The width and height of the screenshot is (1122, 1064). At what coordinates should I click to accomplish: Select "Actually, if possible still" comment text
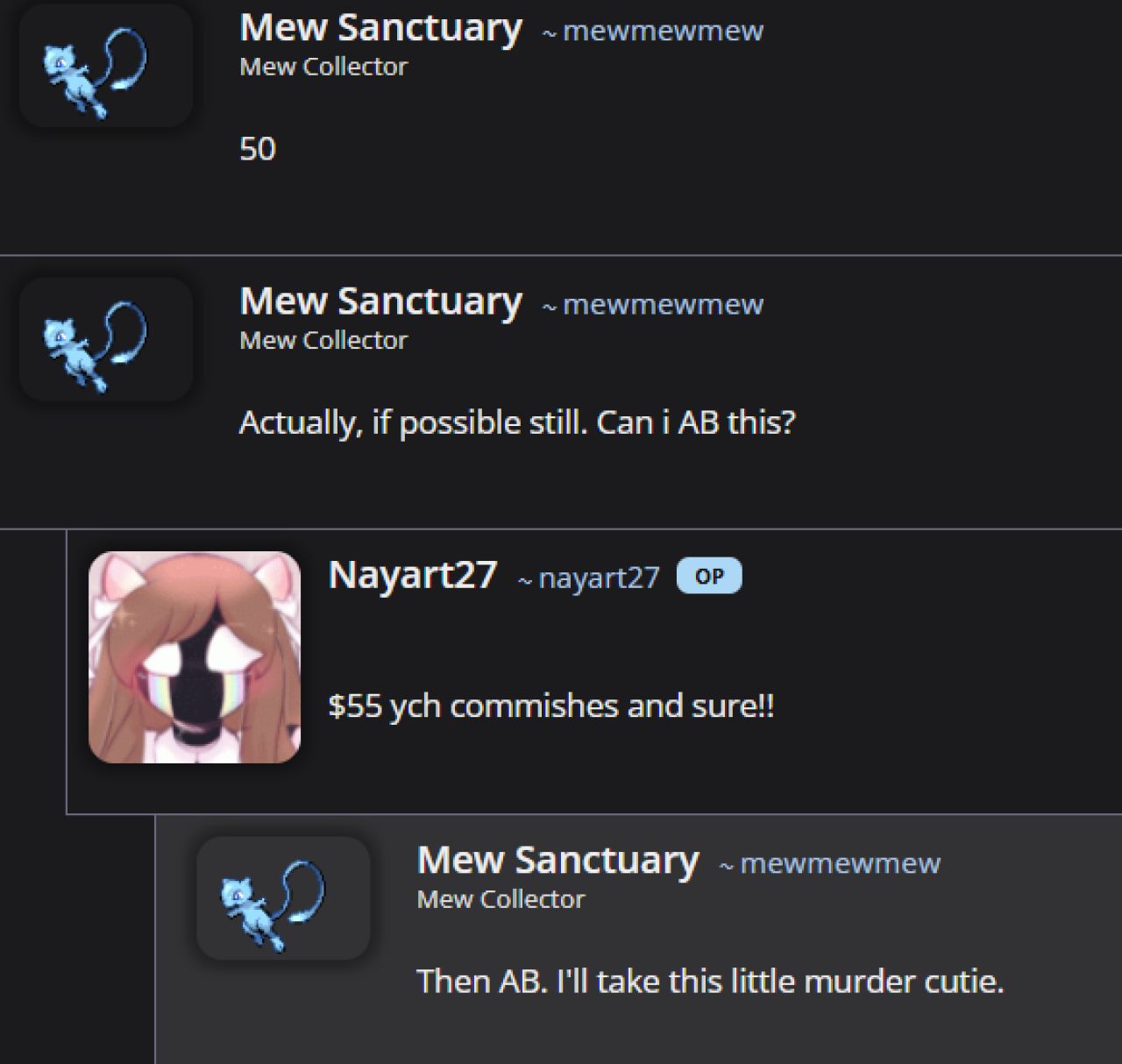pos(413,422)
